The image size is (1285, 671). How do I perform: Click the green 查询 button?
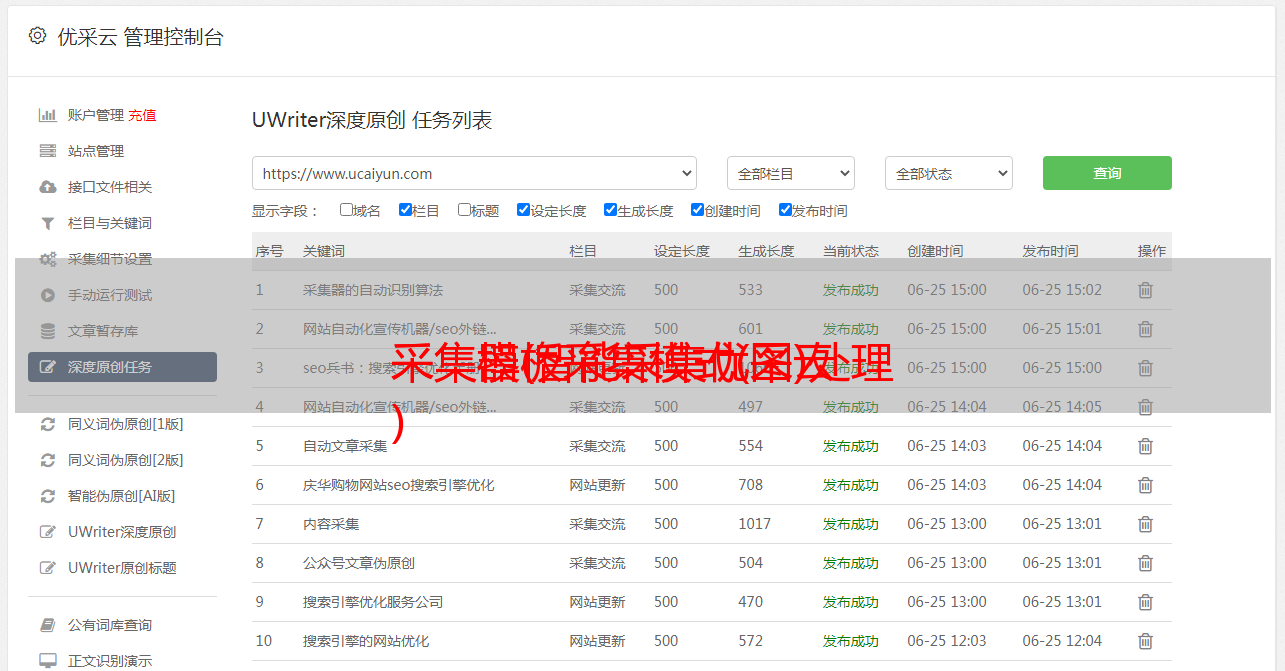point(1107,173)
